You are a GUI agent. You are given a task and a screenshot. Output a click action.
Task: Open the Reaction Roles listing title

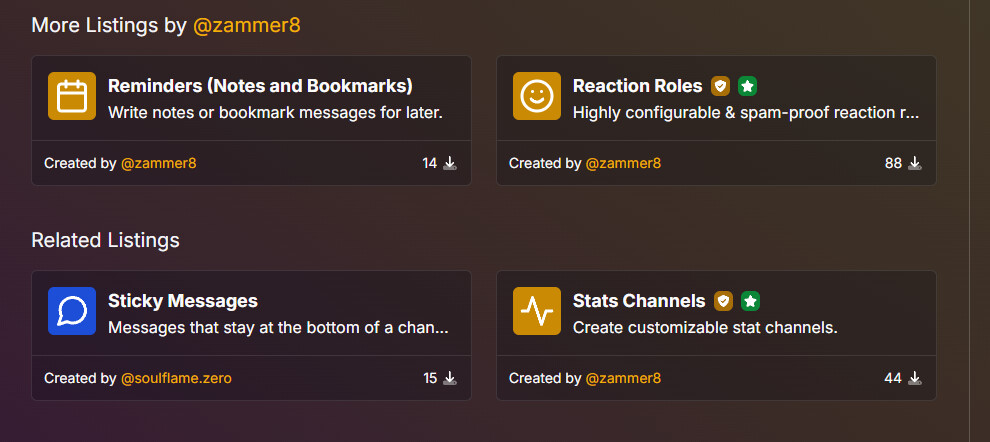click(638, 86)
